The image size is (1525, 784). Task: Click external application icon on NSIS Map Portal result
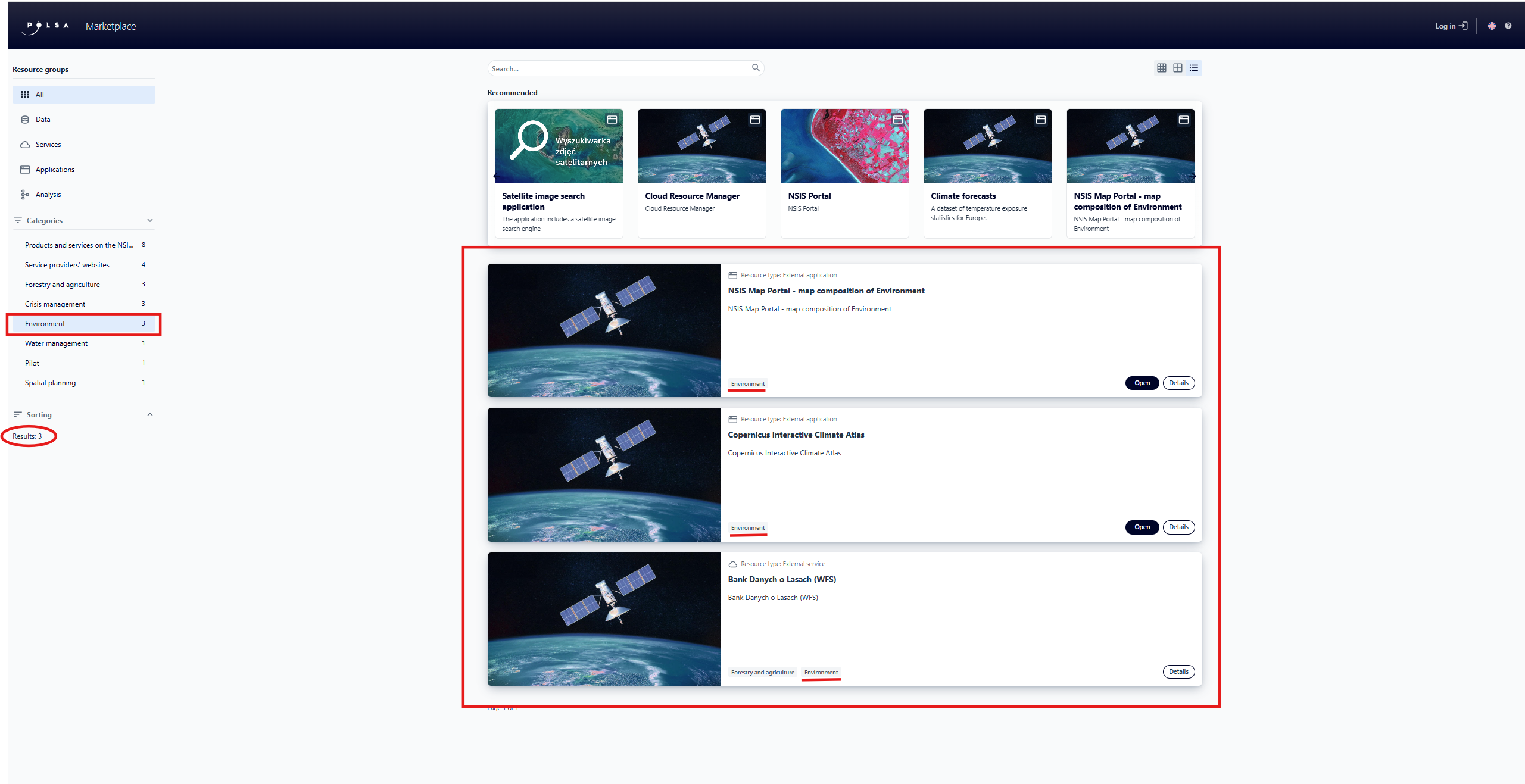(733, 276)
